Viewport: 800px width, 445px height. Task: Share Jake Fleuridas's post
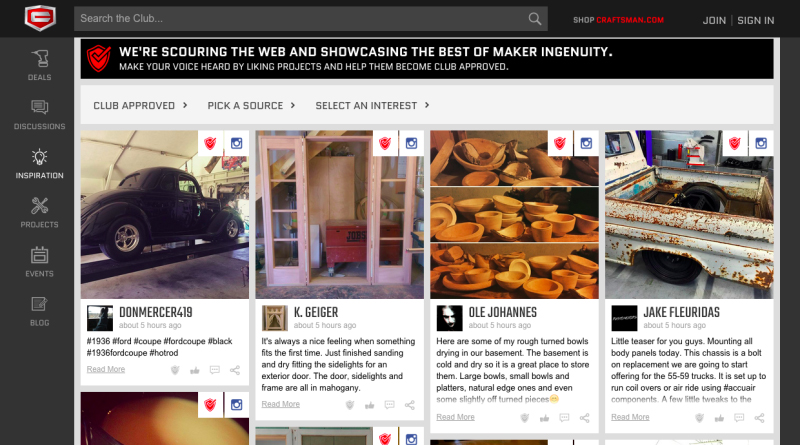pos(759,418)
